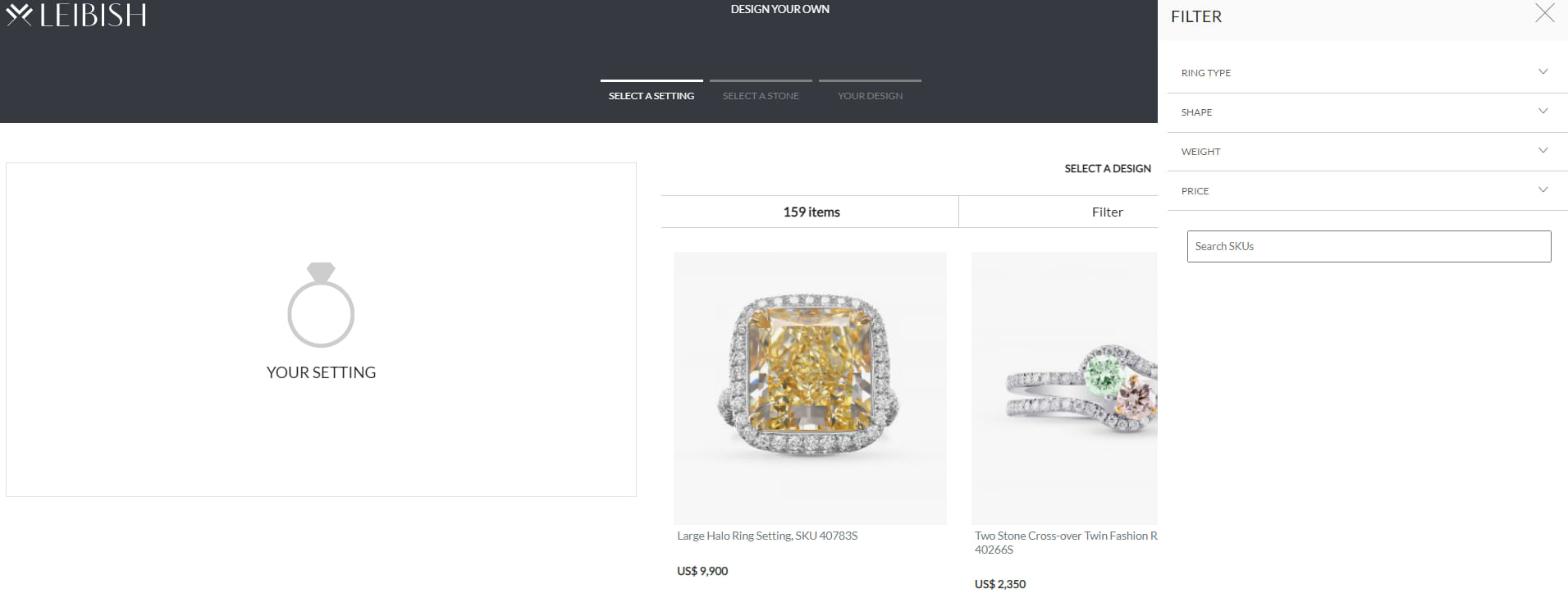Image resolution: width=1568 pixels, height=616 pixels.
Task: Open the yellow halo ring image
Action: 810,388
